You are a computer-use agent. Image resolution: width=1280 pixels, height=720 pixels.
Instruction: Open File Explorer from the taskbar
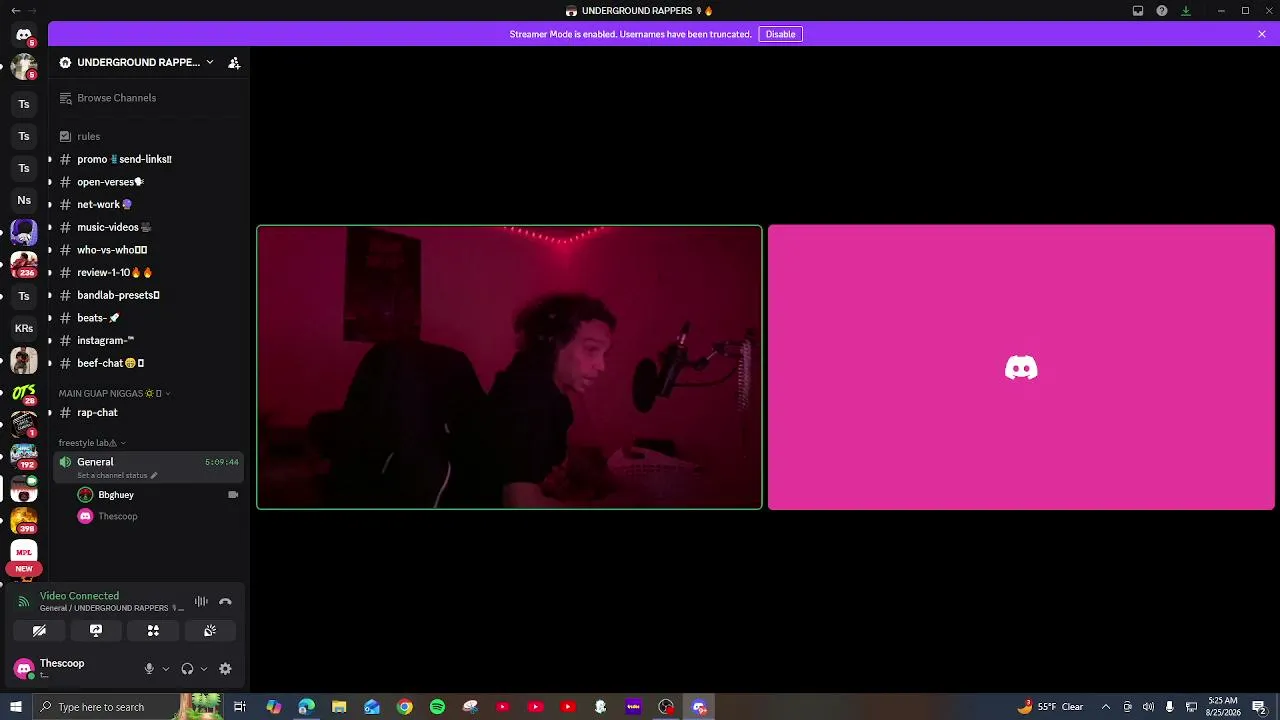pos(339,707)
